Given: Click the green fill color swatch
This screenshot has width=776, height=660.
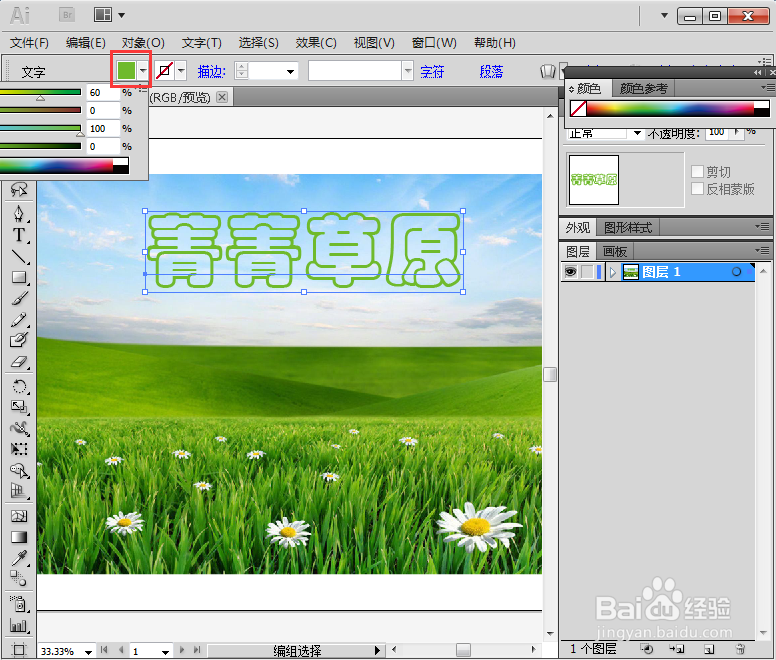Looking at the screenshot, I should pyautogui.click(x=126, y=70).
